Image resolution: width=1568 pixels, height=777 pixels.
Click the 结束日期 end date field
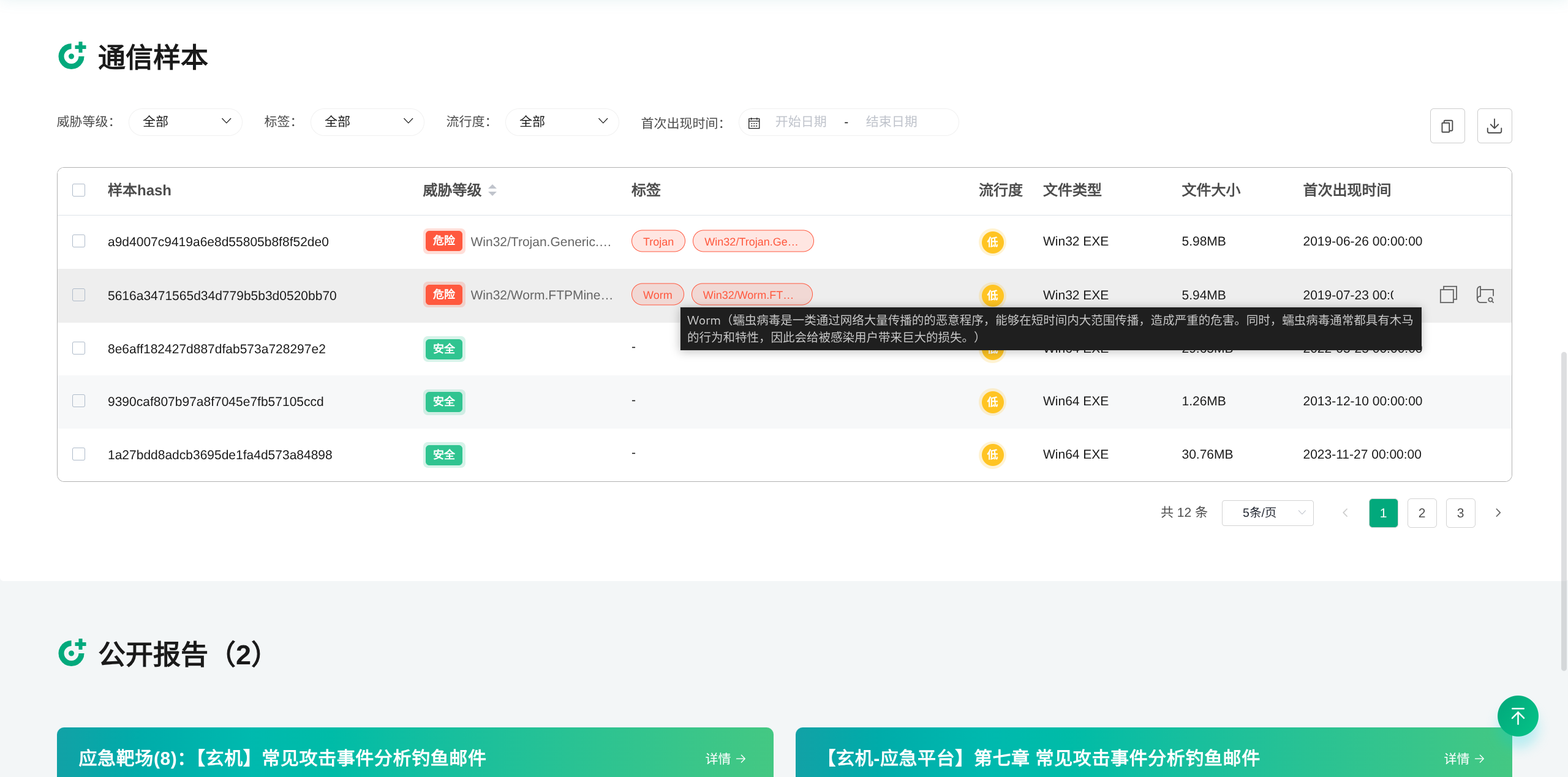891,122
